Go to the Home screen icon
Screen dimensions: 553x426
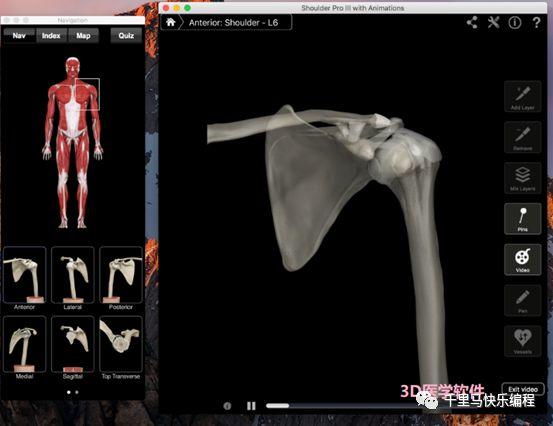point(171,22)
